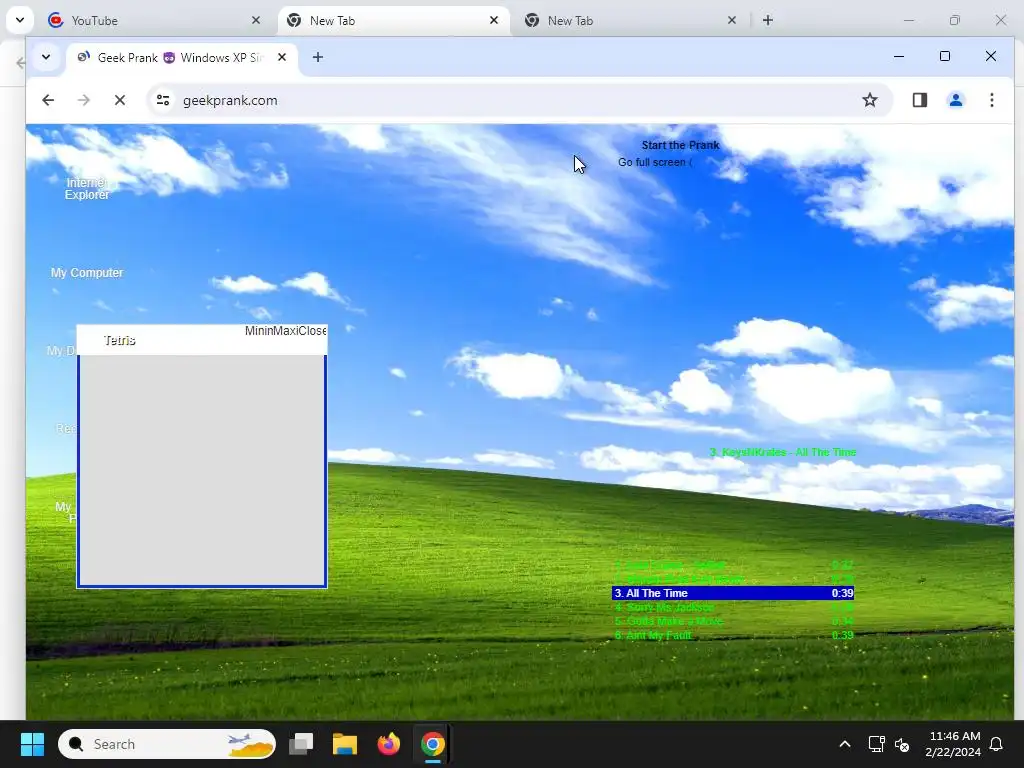Open the Windows Start menu
The width and height of the screenshot is (1024, 768).
[x=32, y=744]
